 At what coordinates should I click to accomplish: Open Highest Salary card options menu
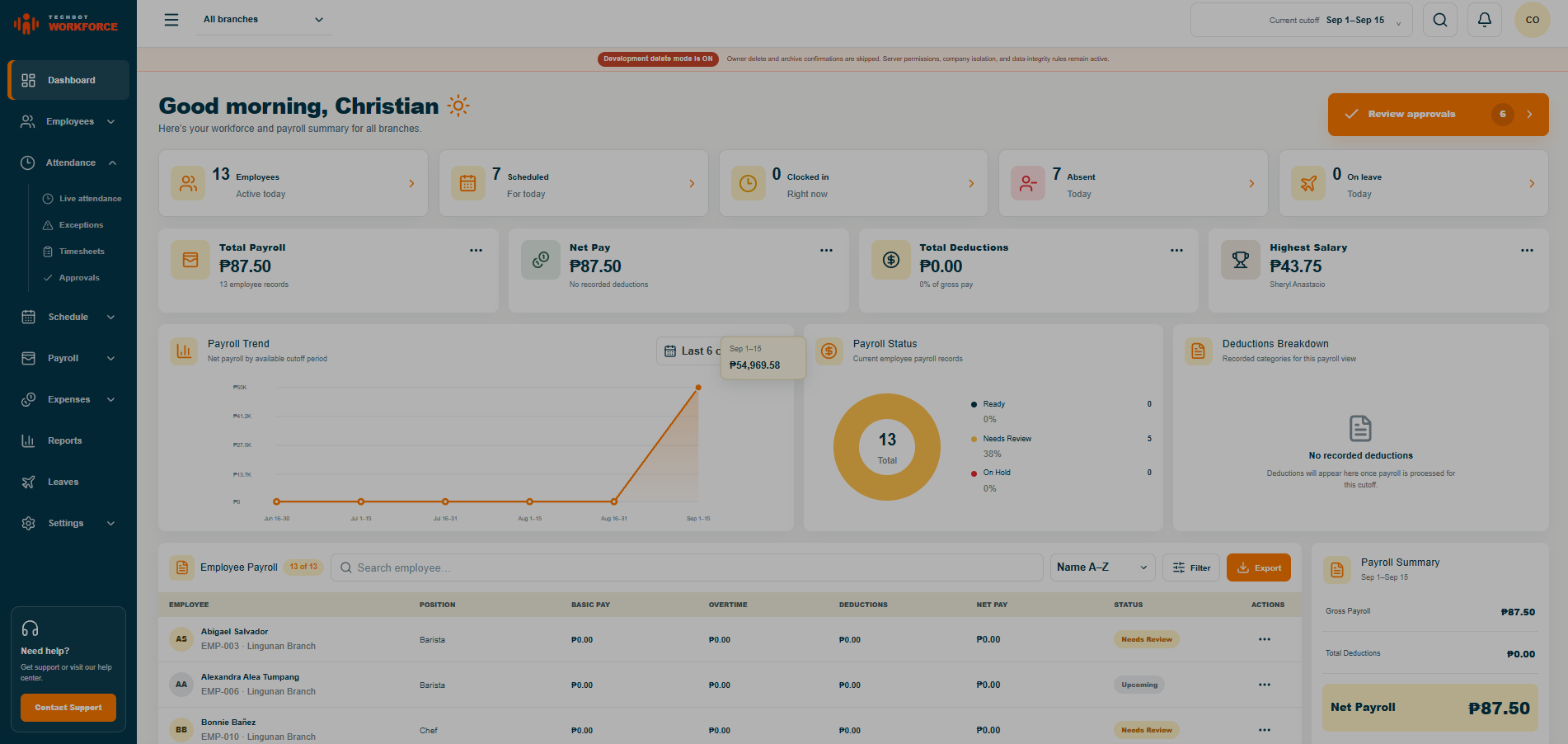point(1527,250)
